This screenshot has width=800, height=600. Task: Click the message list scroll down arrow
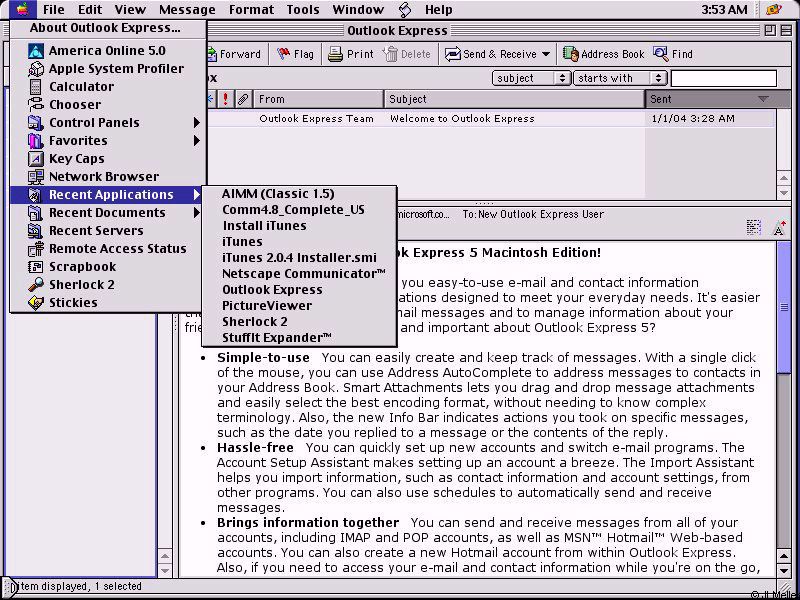(784, 192)
